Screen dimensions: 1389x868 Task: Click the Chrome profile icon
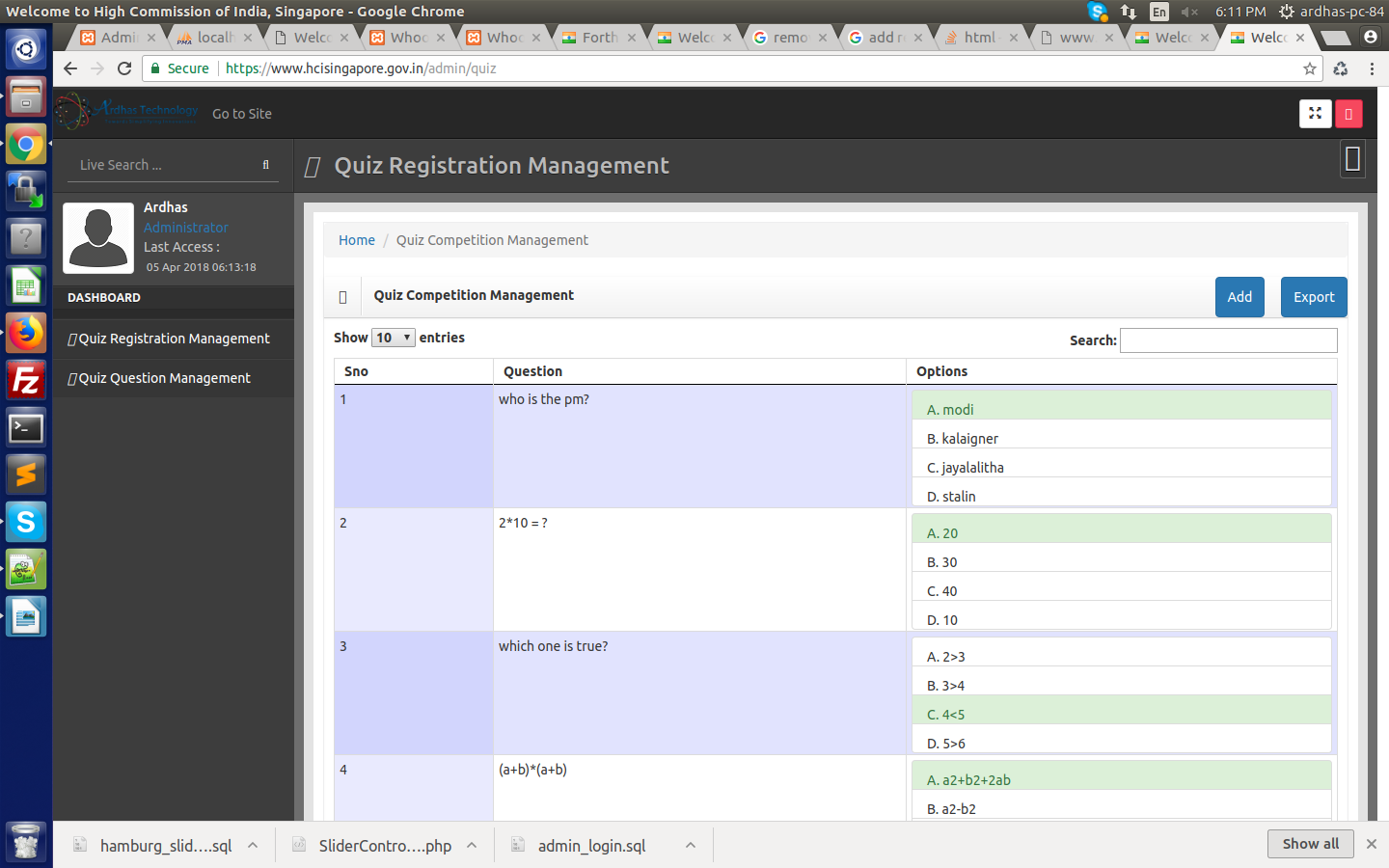click(x=1371, y=37)
